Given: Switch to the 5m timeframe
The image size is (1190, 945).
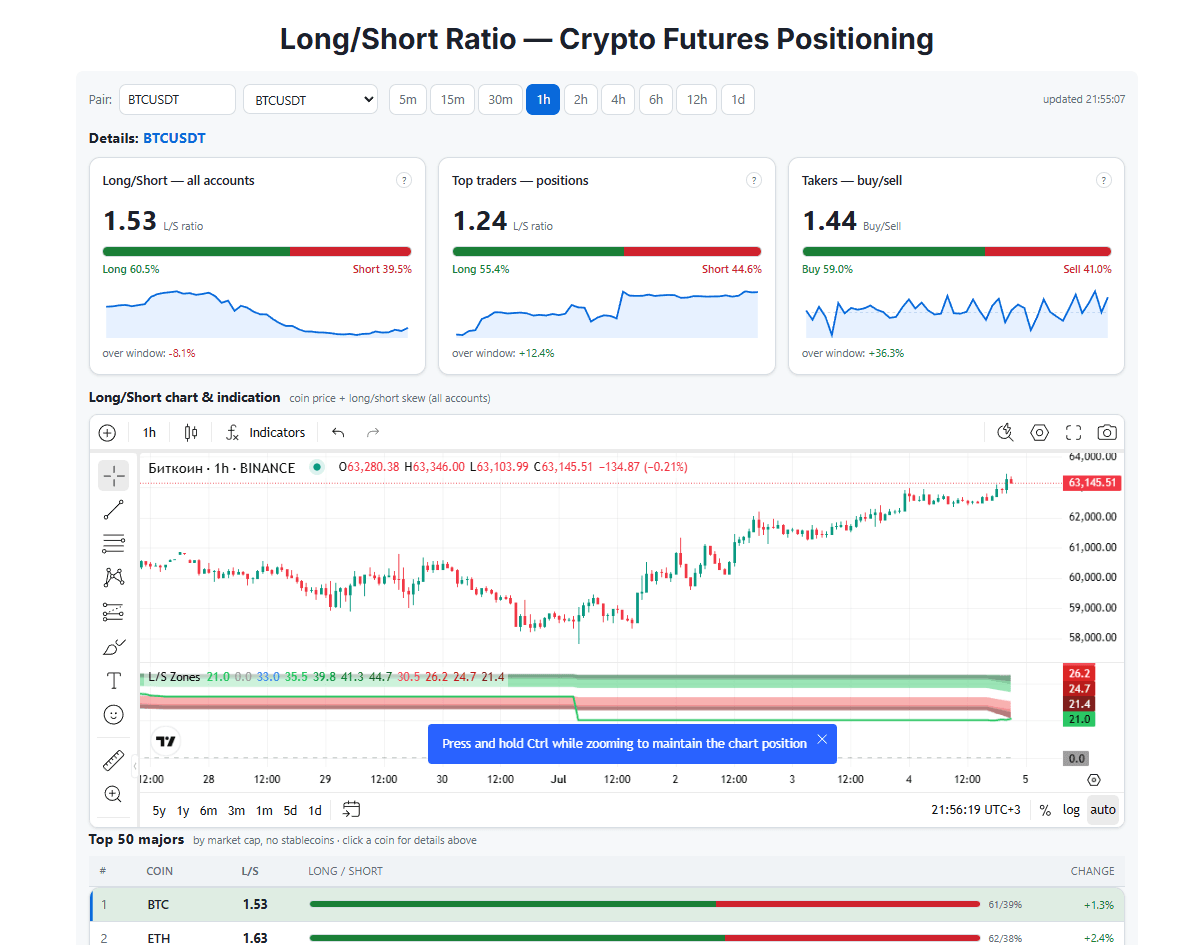Looking at the screenshot, I should pos(408,99).
